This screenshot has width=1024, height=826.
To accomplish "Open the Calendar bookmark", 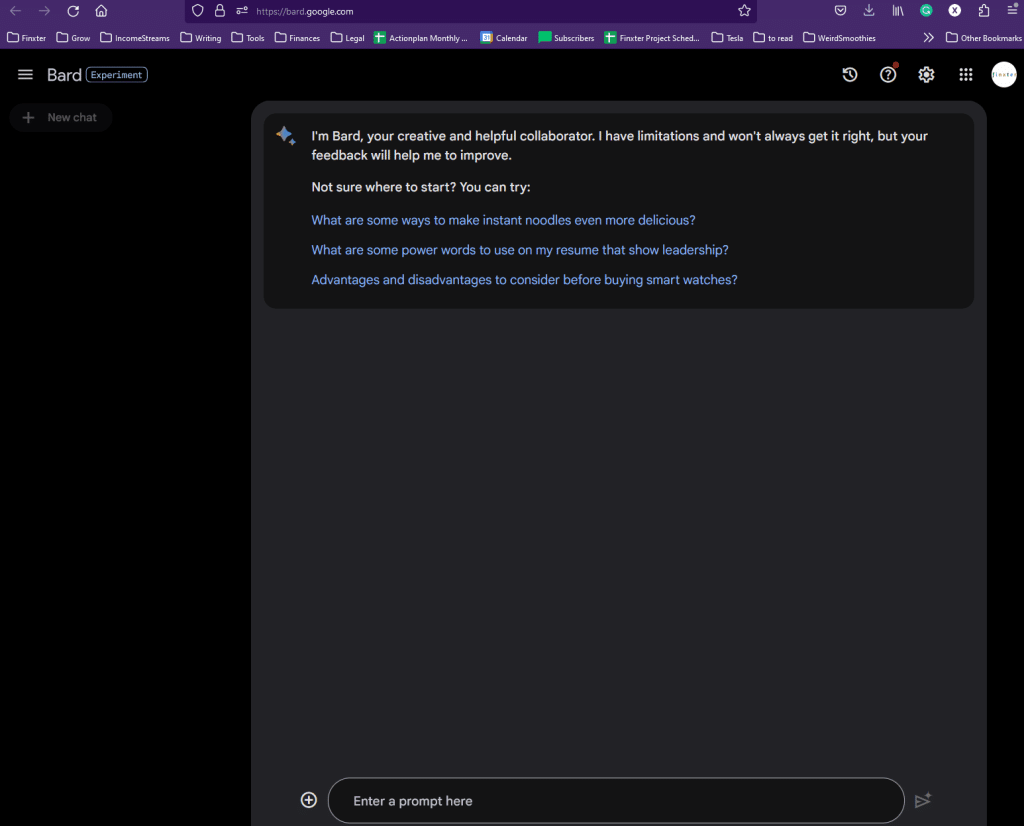I will [x=504, y=38].
